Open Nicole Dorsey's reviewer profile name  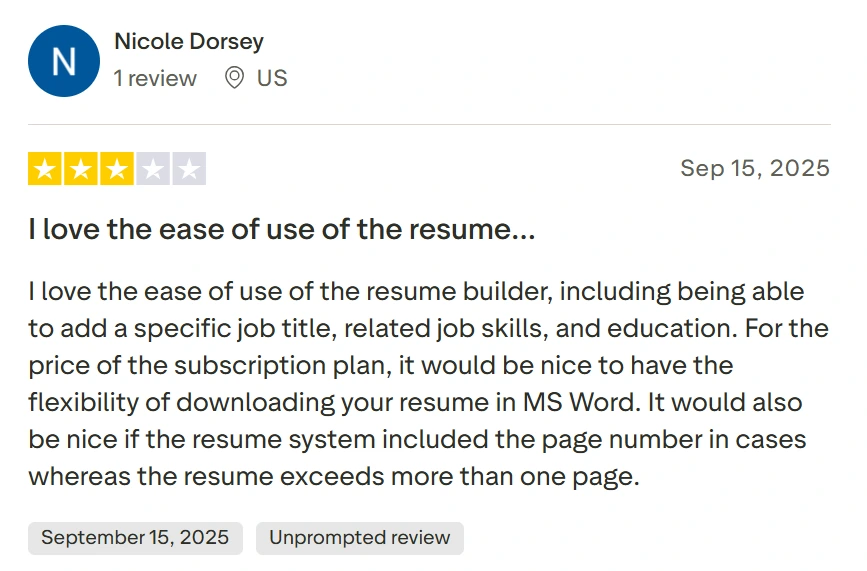(x=189, y=42)
